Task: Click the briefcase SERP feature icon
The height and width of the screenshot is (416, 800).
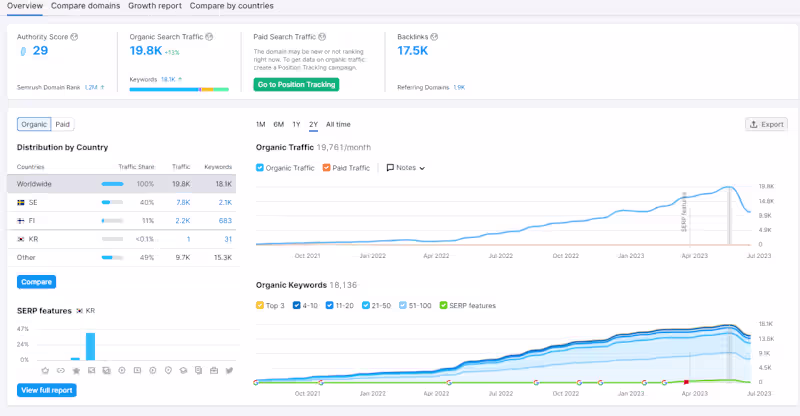Action: coord(214,371)
